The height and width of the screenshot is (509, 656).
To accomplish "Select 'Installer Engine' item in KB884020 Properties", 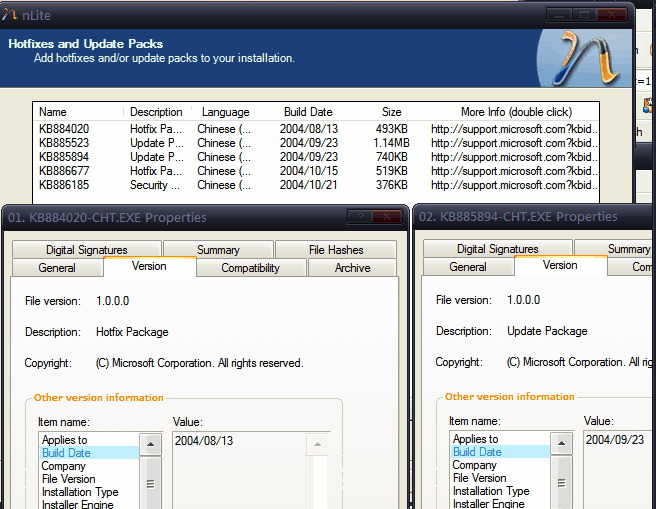I will [90, 504].
